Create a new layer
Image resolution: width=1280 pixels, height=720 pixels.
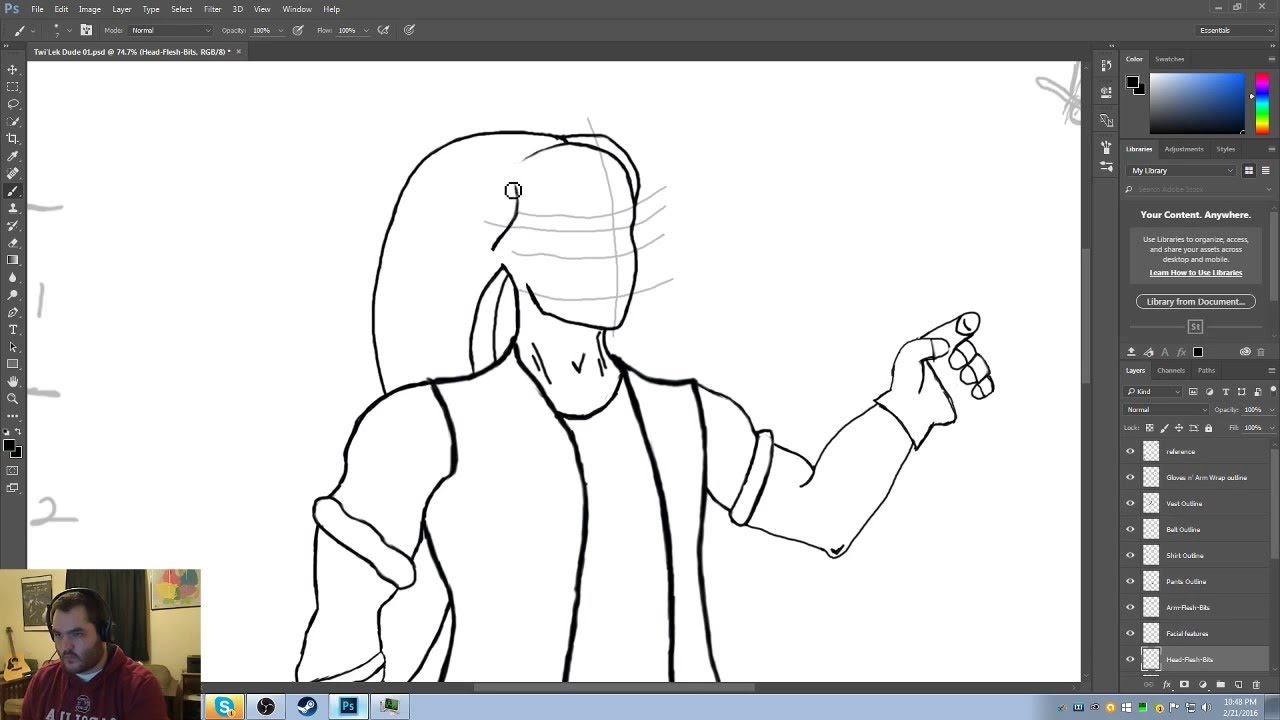1238,685
